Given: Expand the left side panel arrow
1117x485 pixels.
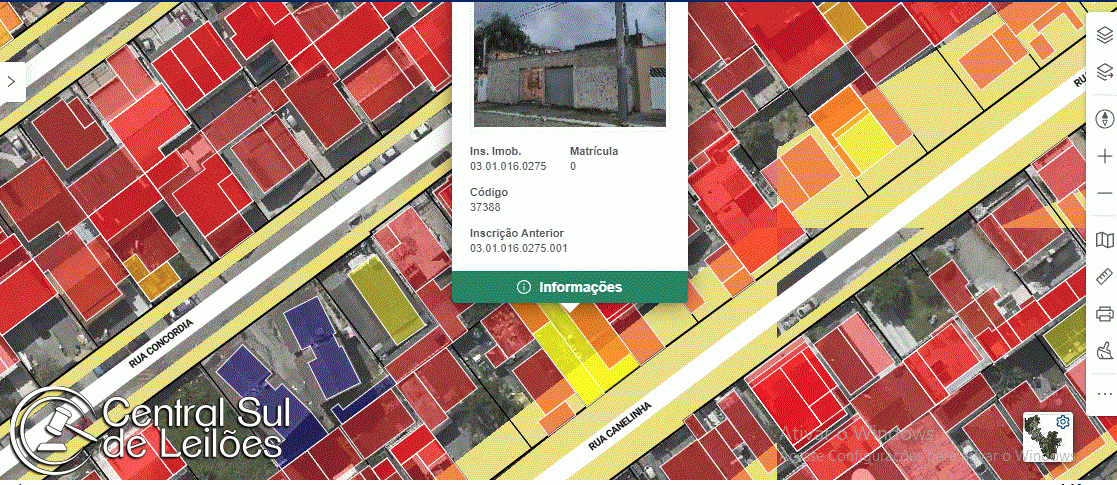Looking at the screenshot, I should click(x=11, y=82).
